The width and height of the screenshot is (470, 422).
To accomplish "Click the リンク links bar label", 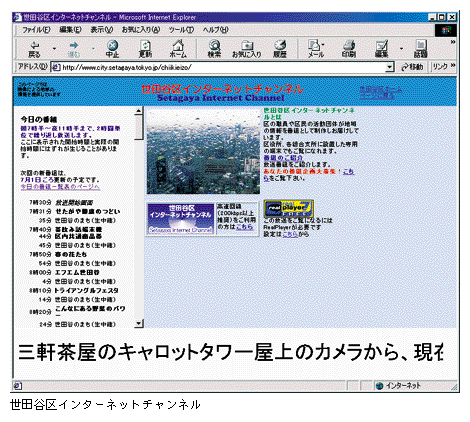I will 440,67.
